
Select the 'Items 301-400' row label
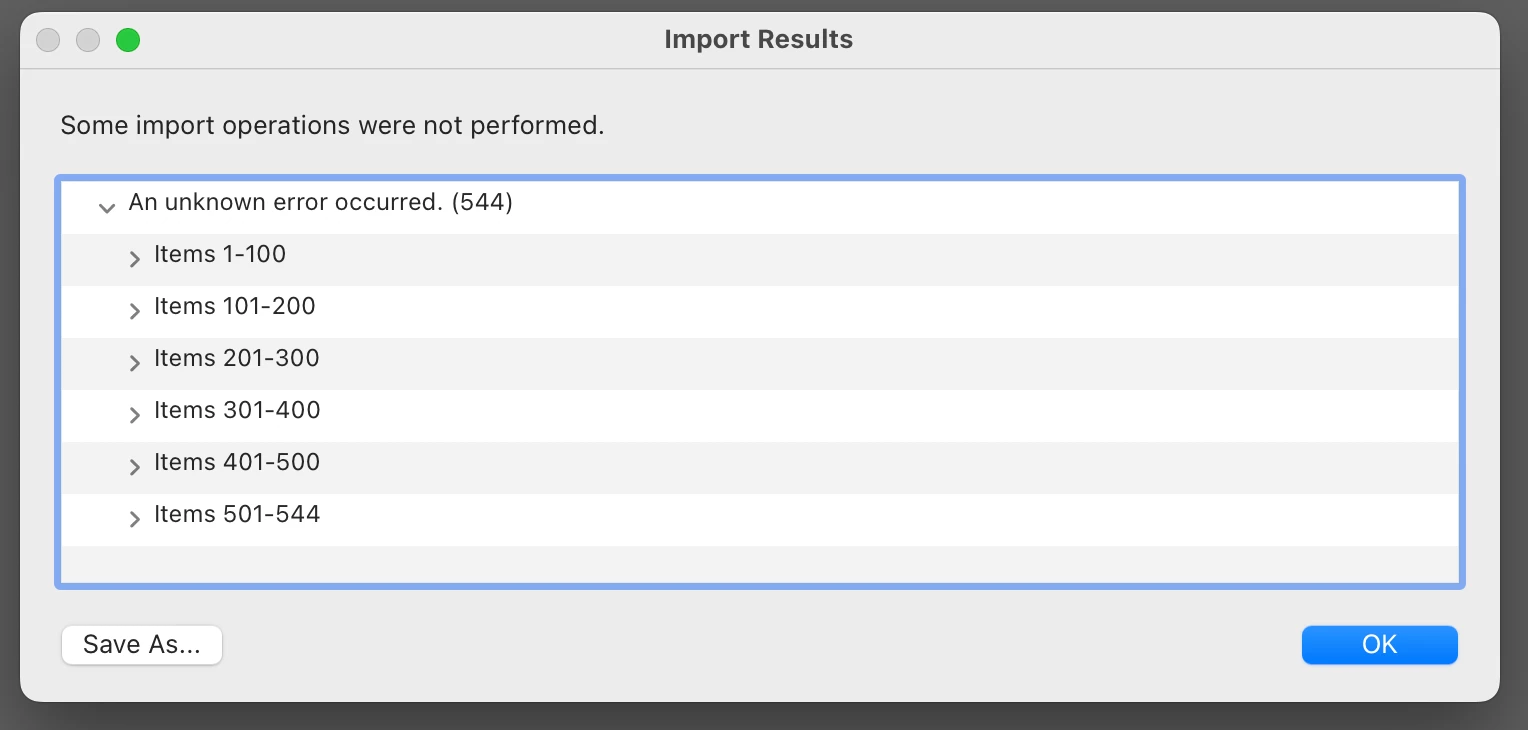[x=237, y=411]
